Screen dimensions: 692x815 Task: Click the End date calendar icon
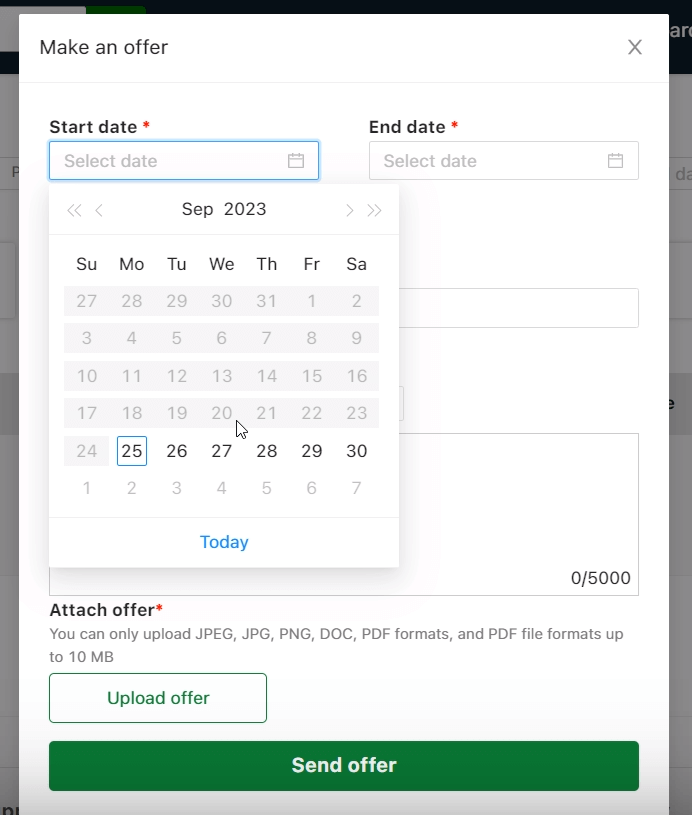[x=616, y=161]
